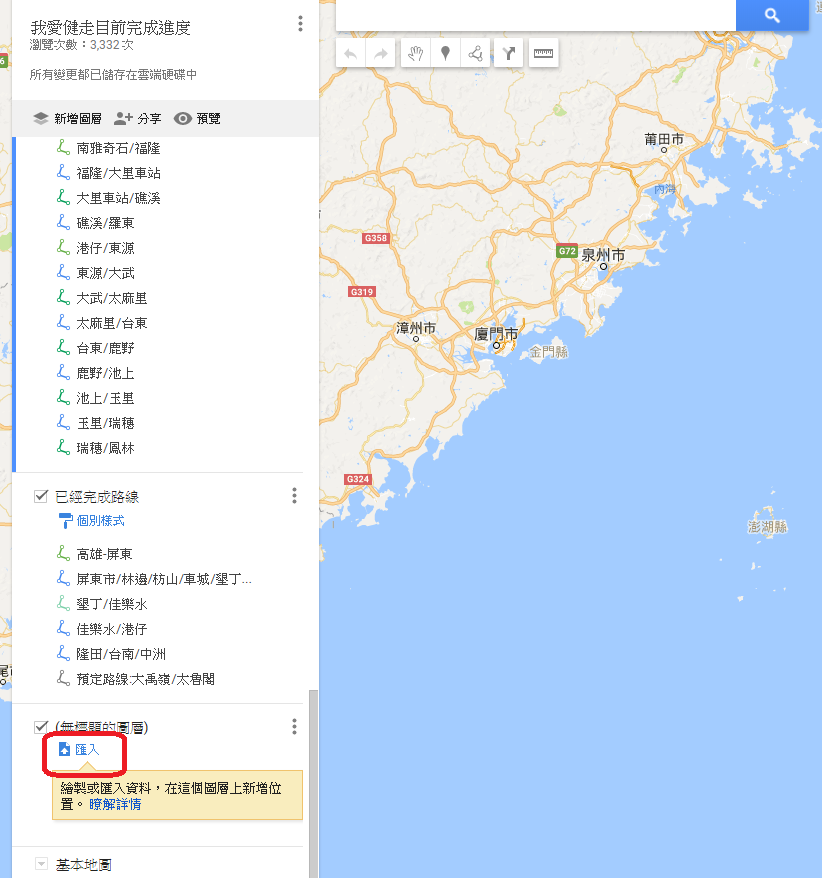Click the G358 road shield on map
This screenshot has height=878, width=822.
(375, 238)
